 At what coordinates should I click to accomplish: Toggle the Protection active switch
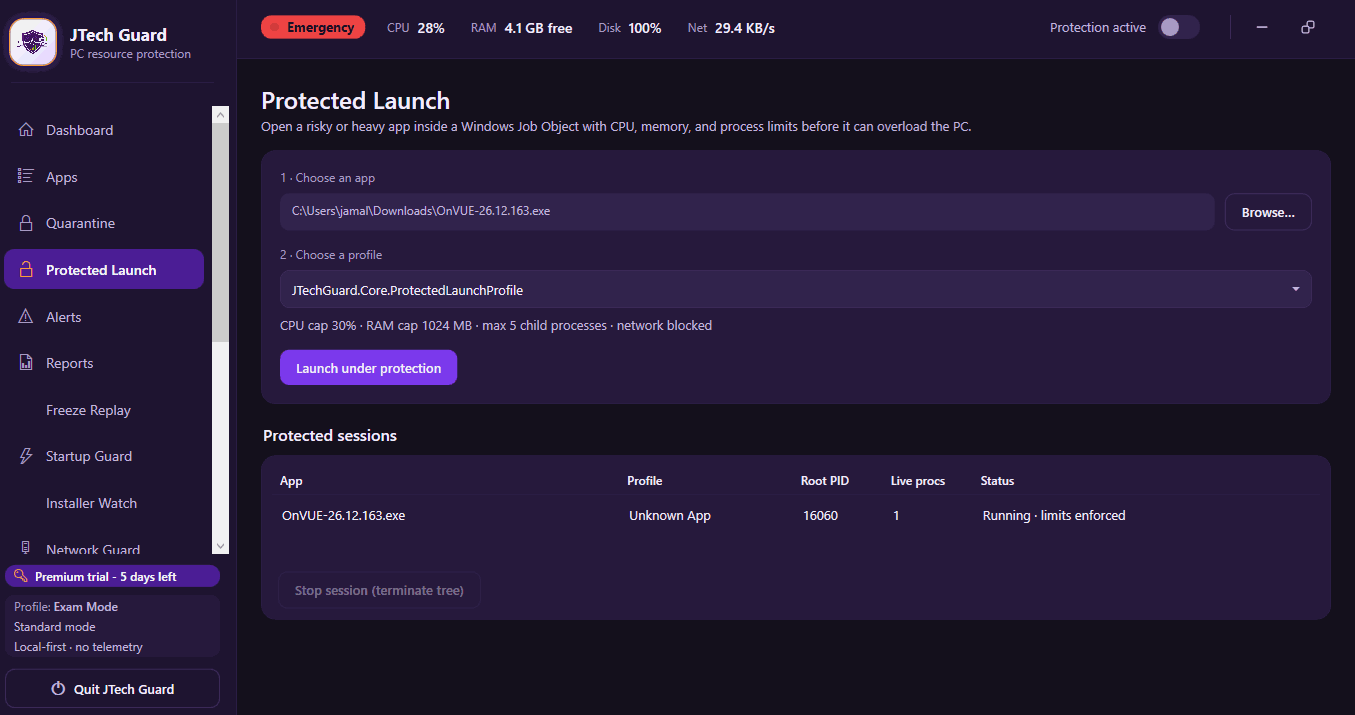(x=1179, y=28)
